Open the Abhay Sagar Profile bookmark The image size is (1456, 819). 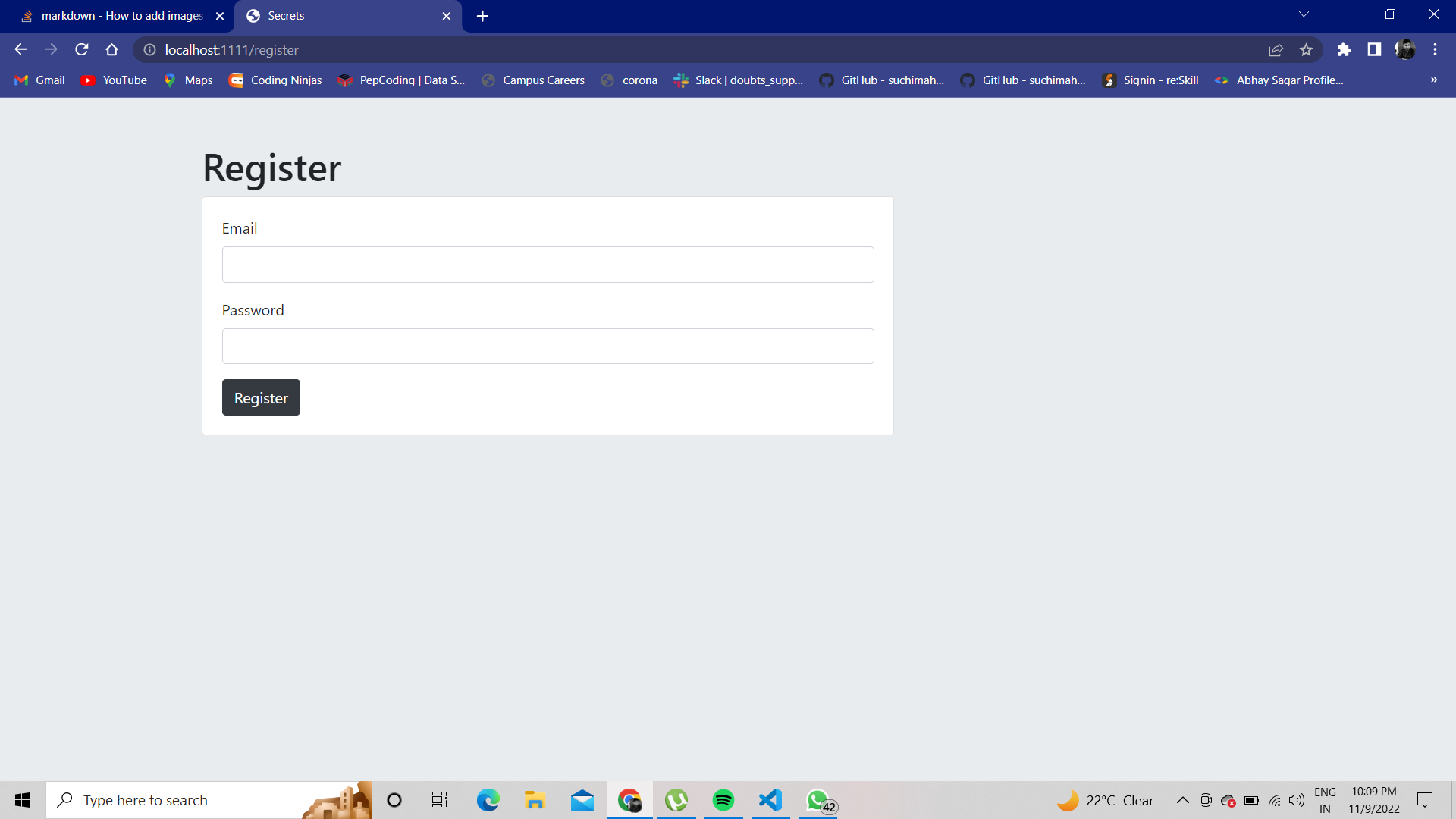tap(1279, 80)
